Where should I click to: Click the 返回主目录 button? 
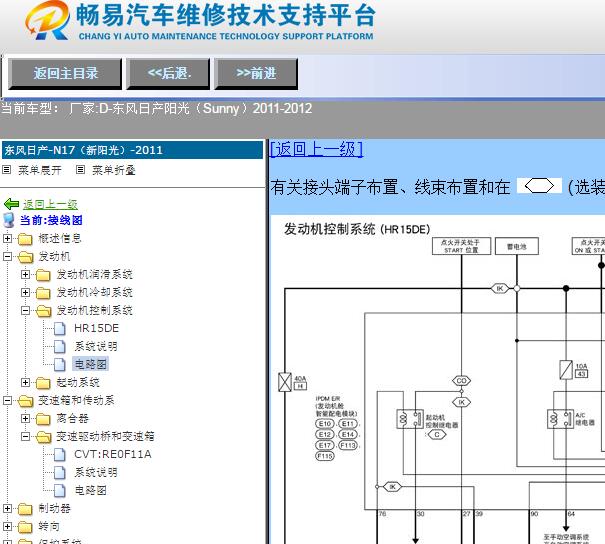coord(65,74)
